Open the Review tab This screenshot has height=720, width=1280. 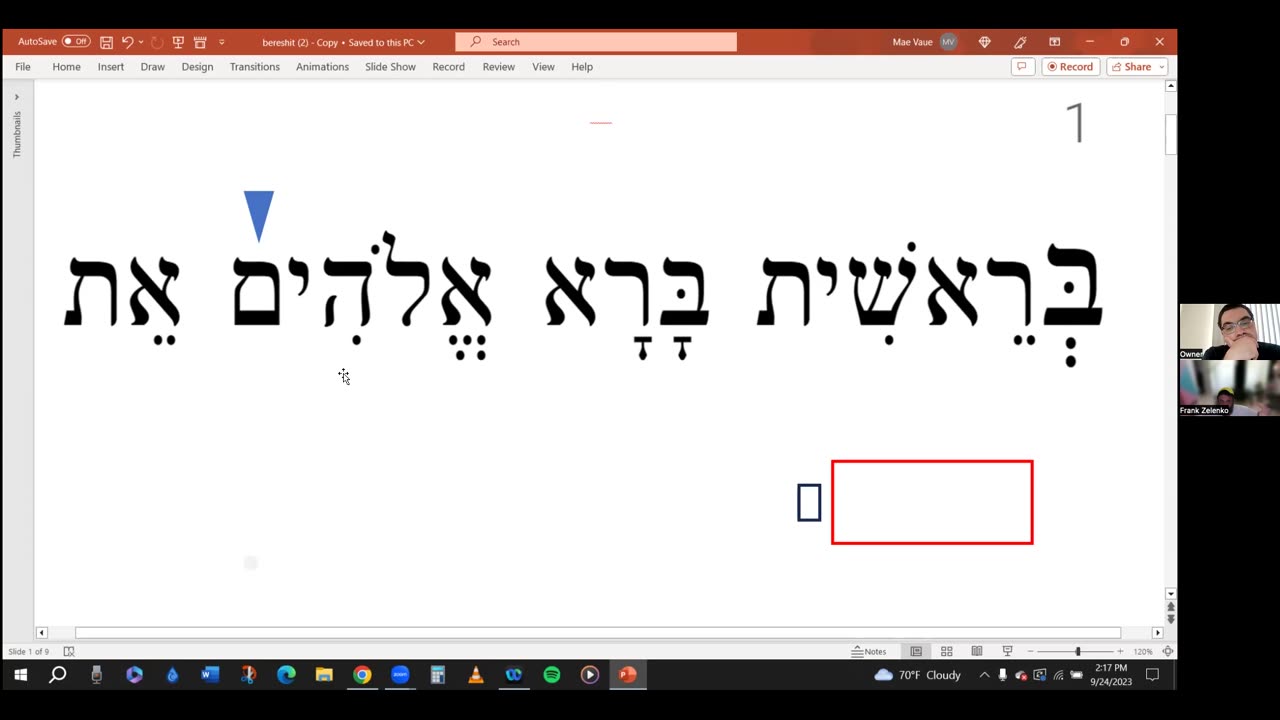[498, 67]
